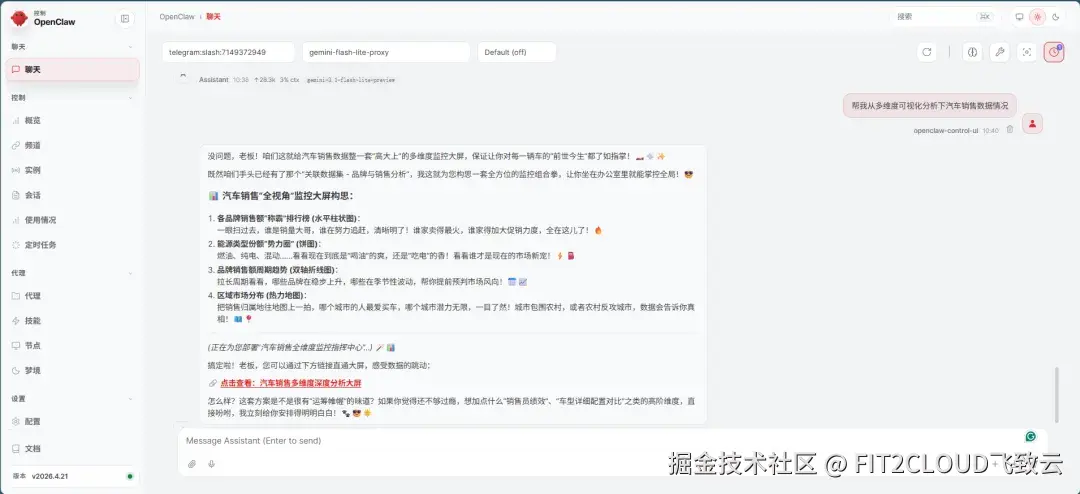The image size is (1080, 494).
Task: Click the OpenClaw breadcrumb link
Action: tap(176, 17)
